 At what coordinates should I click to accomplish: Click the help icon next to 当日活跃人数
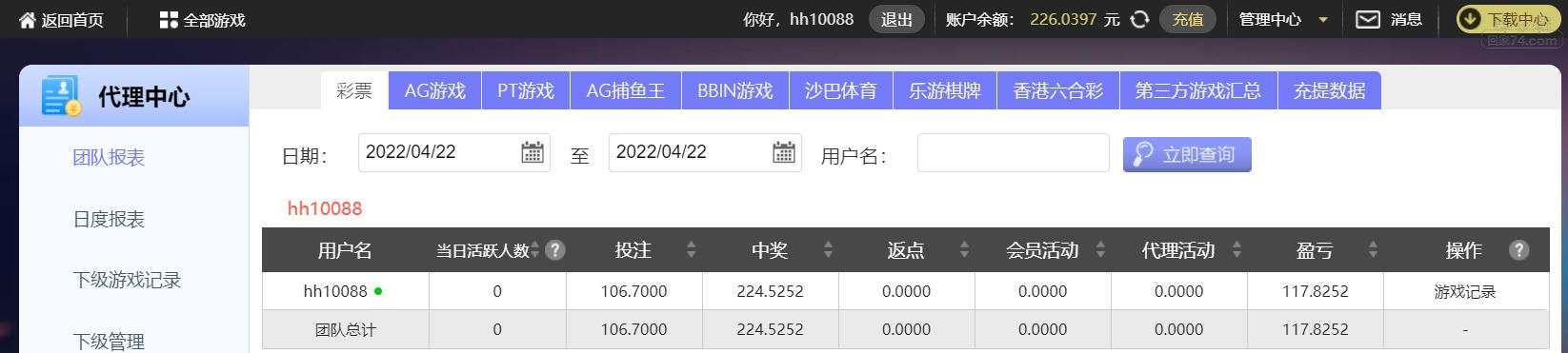coord(555,250)
